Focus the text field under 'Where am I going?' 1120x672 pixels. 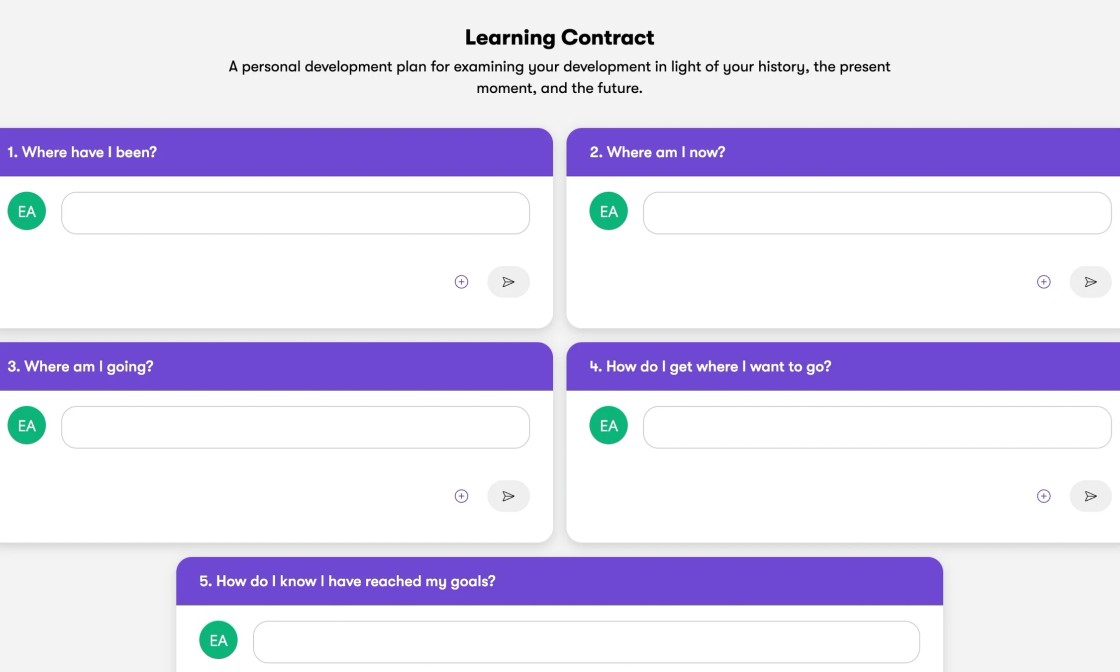coord(296,427)
